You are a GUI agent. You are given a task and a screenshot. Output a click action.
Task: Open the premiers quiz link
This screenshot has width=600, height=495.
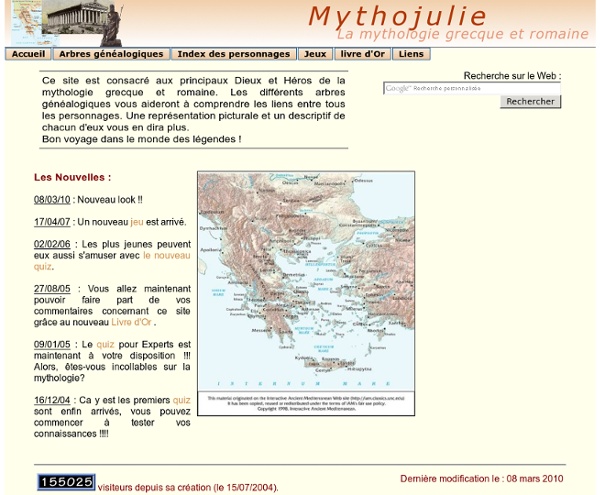181,400
